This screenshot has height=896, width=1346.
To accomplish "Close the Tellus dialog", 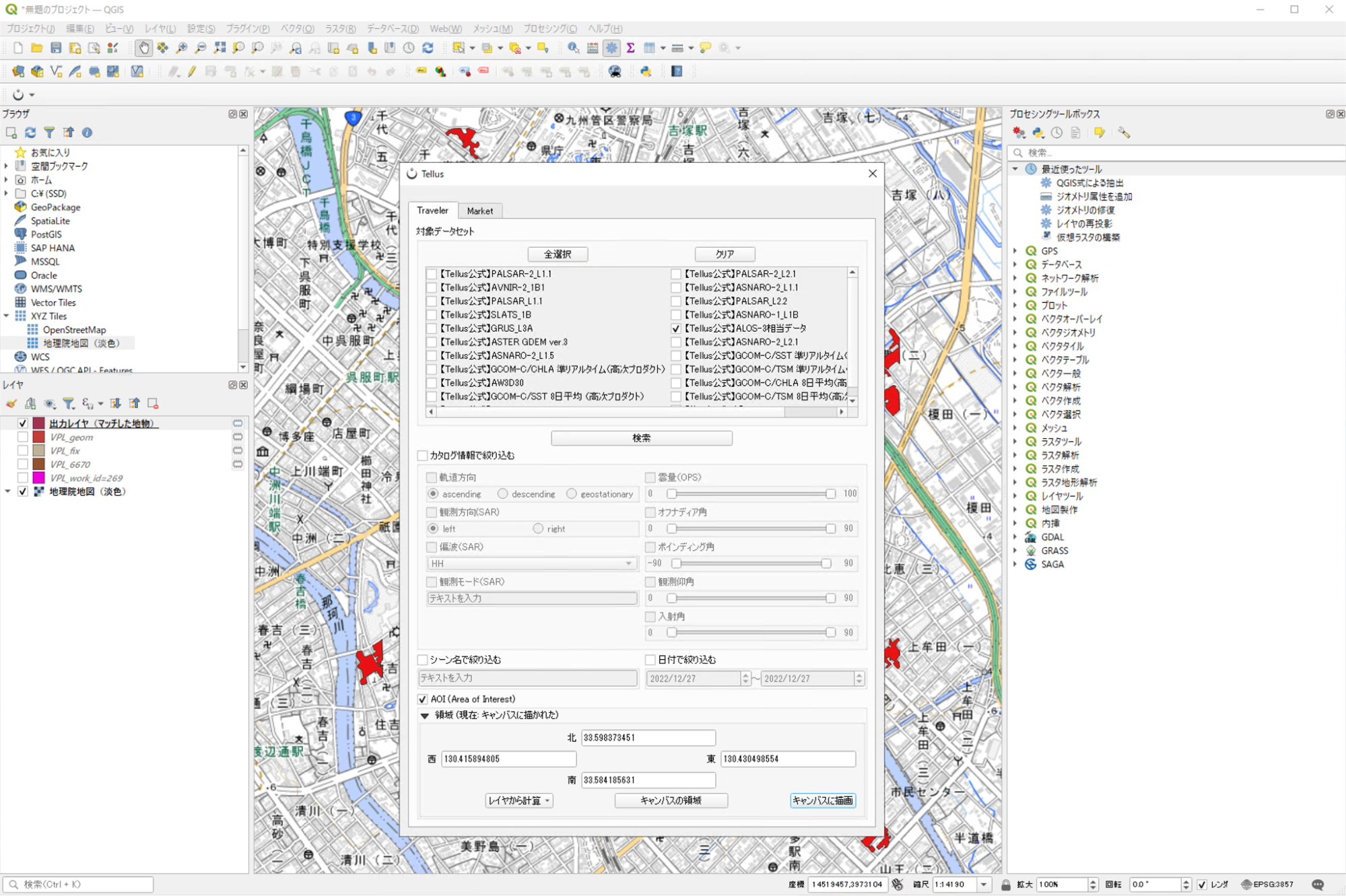I will coord(873,174).
